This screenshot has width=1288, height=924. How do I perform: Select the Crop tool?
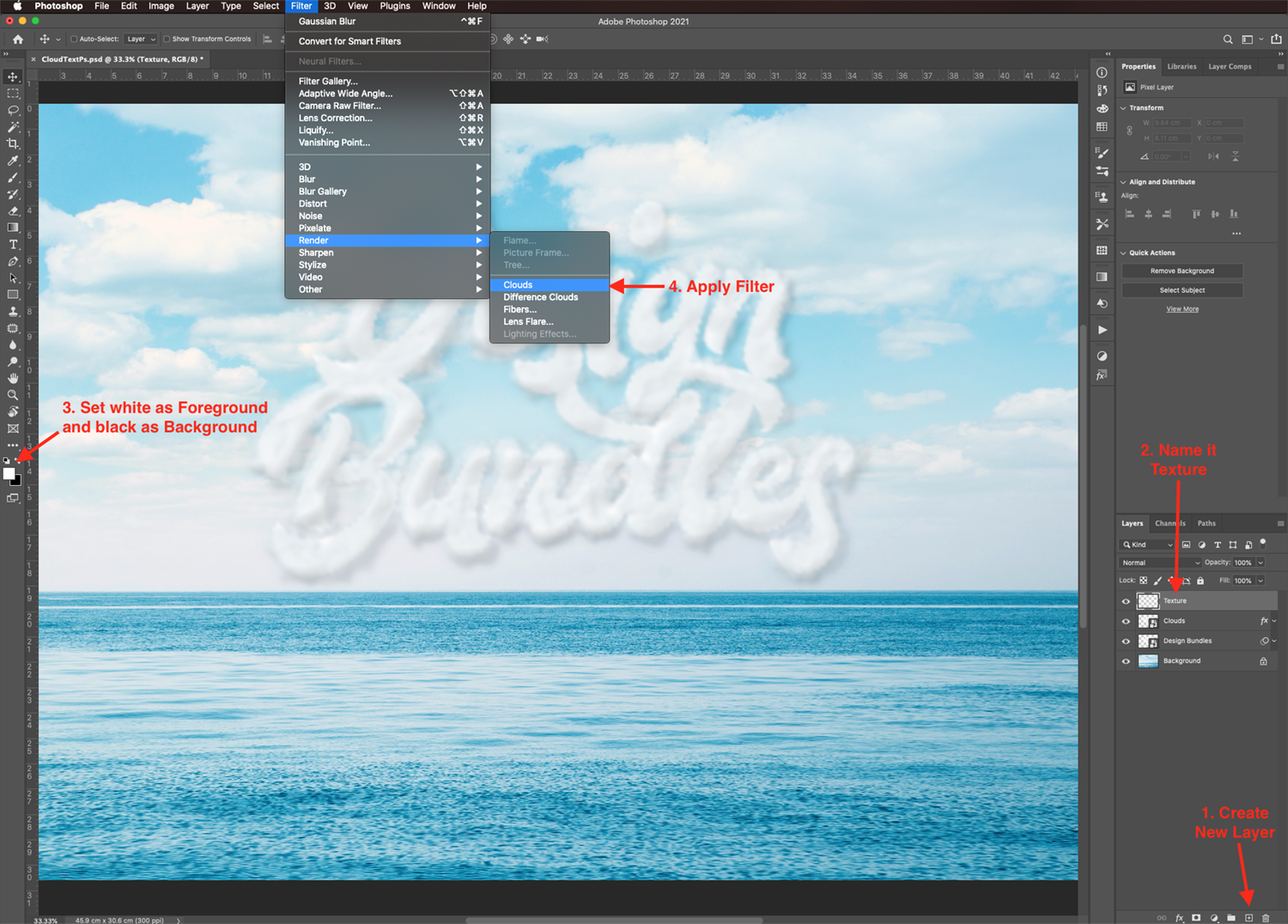13,143
